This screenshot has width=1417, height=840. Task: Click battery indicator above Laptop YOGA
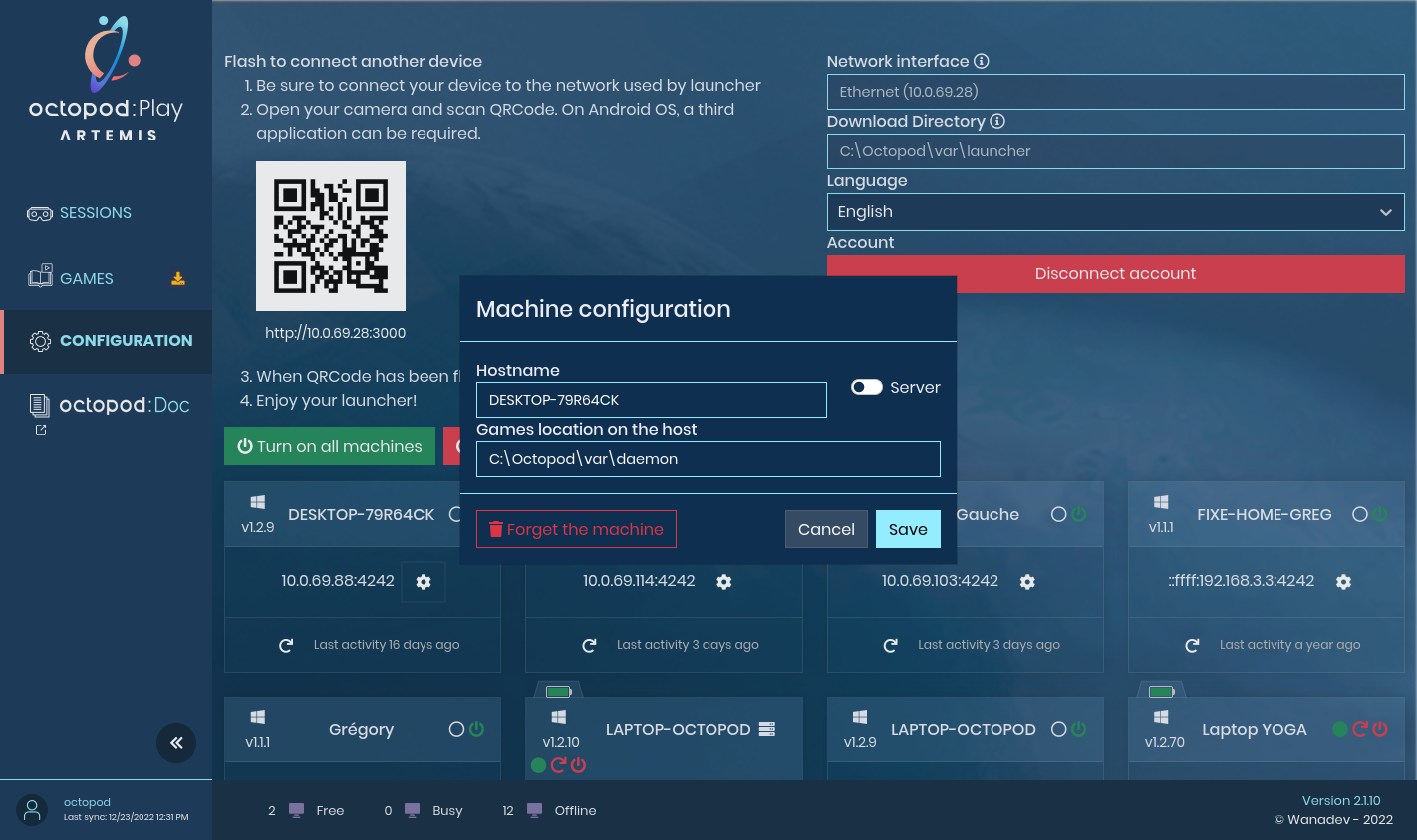(x=1162, y=691)
